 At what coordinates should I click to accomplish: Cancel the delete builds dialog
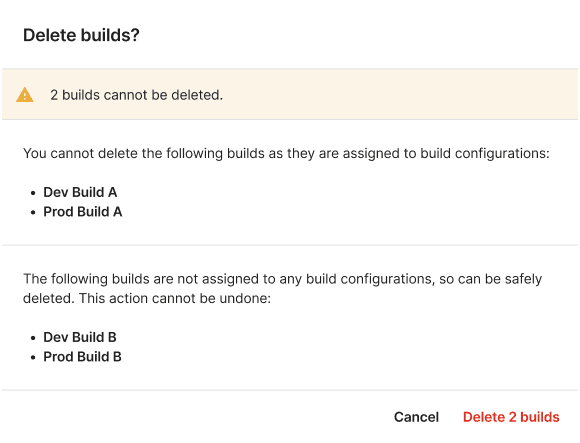click(417, 417)
